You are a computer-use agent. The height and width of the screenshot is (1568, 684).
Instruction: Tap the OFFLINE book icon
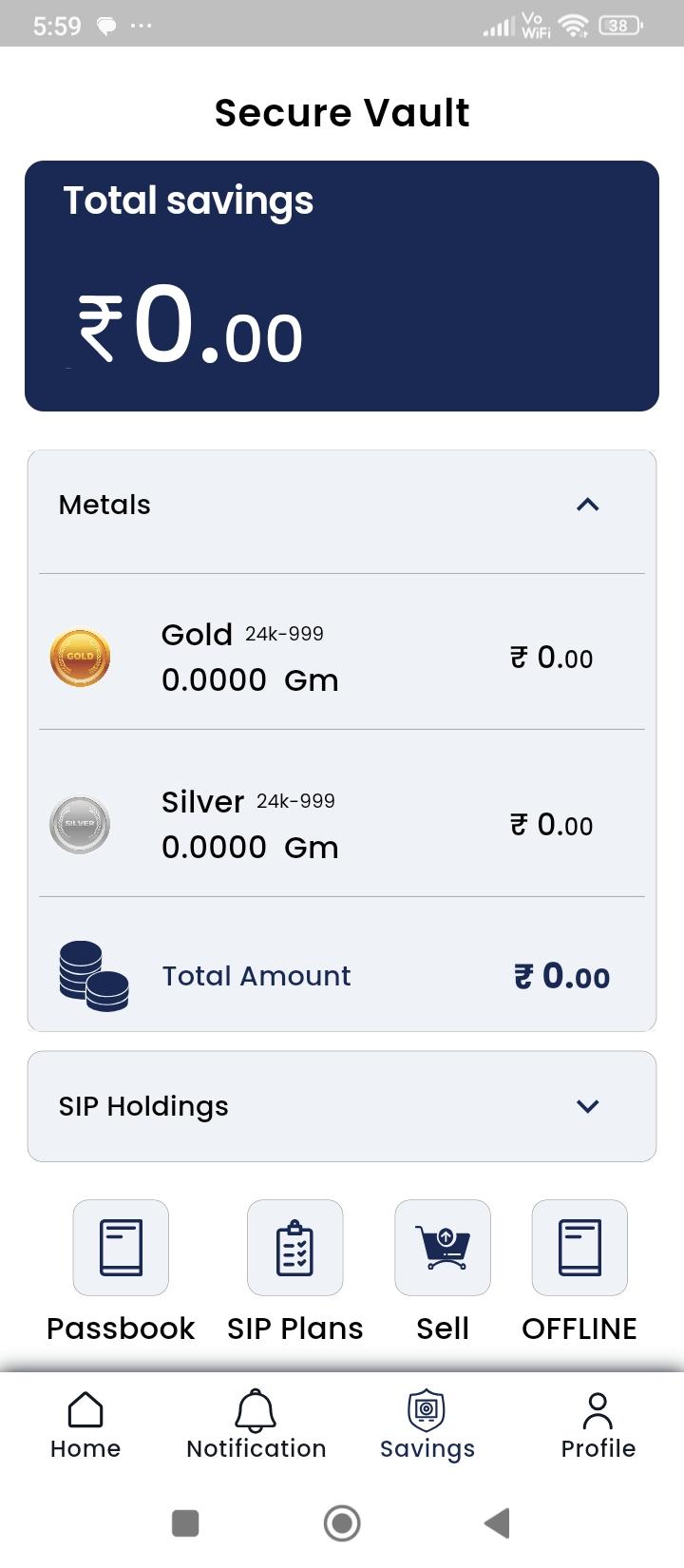[579, 1247]
